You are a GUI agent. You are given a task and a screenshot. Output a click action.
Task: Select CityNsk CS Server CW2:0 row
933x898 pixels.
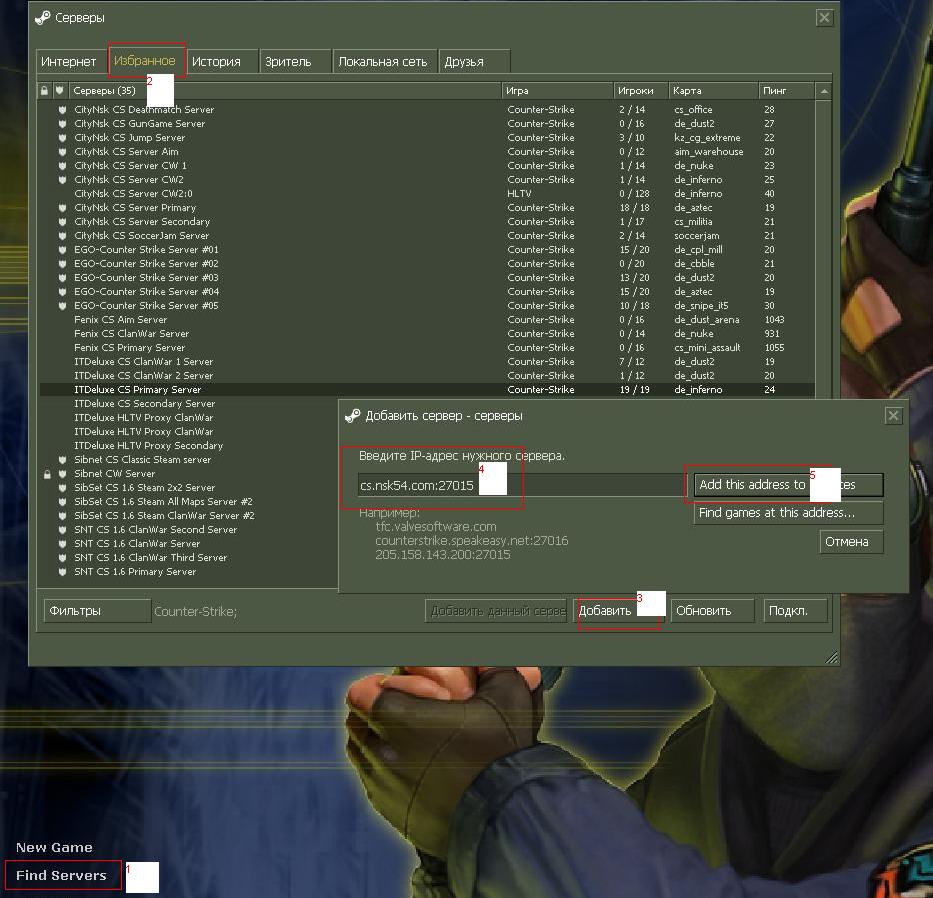click(427, 193)
